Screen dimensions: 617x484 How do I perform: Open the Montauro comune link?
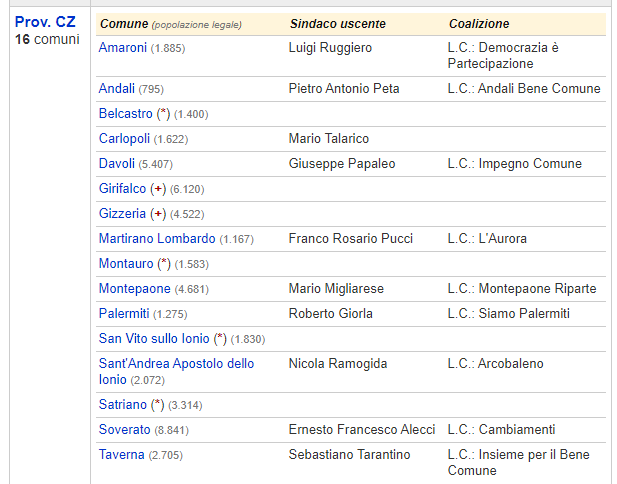(x=126, y=264)
